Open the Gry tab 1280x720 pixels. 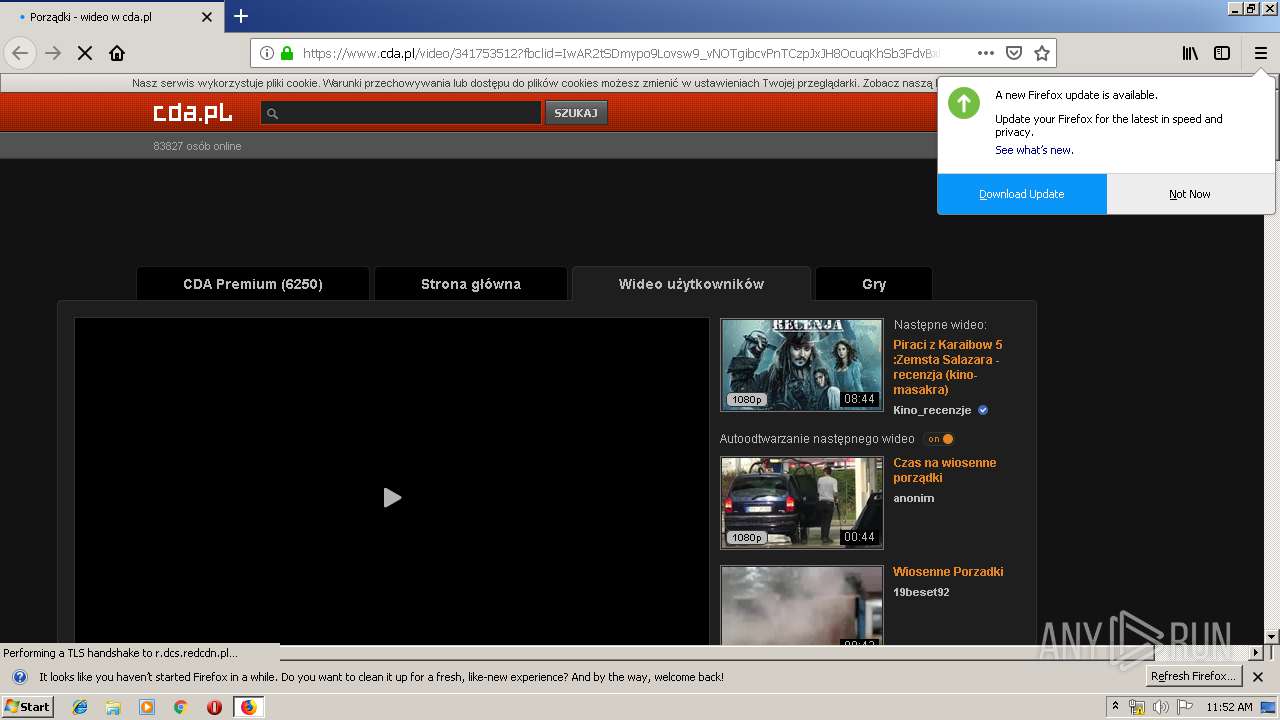[874, 284]
